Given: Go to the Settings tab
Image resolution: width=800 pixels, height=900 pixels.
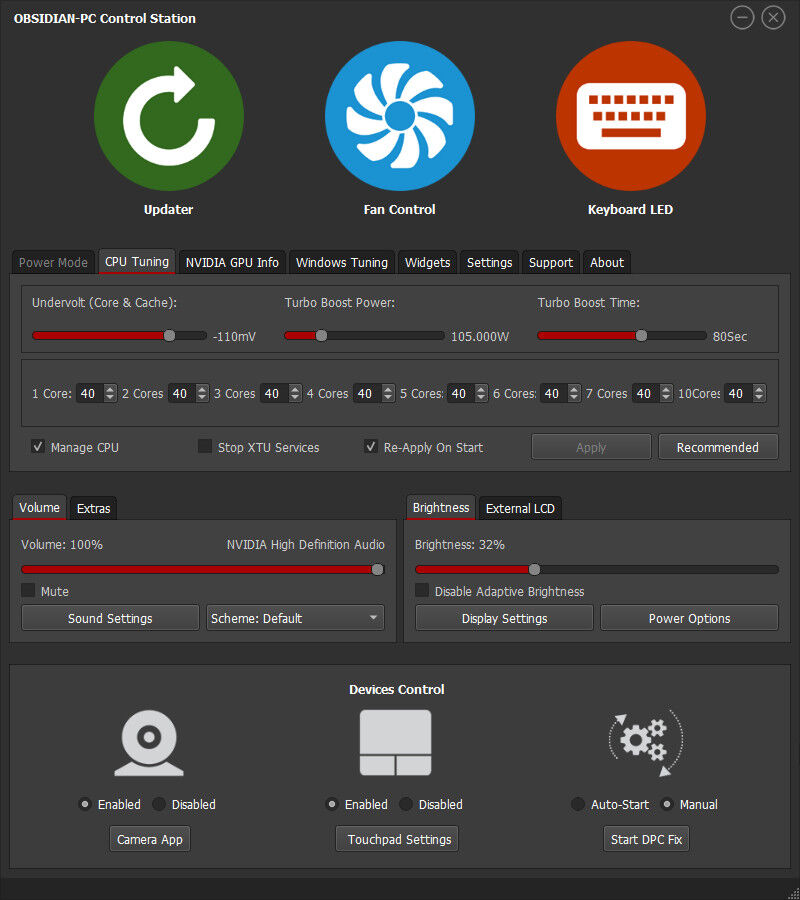Looking at the screenshot, I should coord(490,262).
